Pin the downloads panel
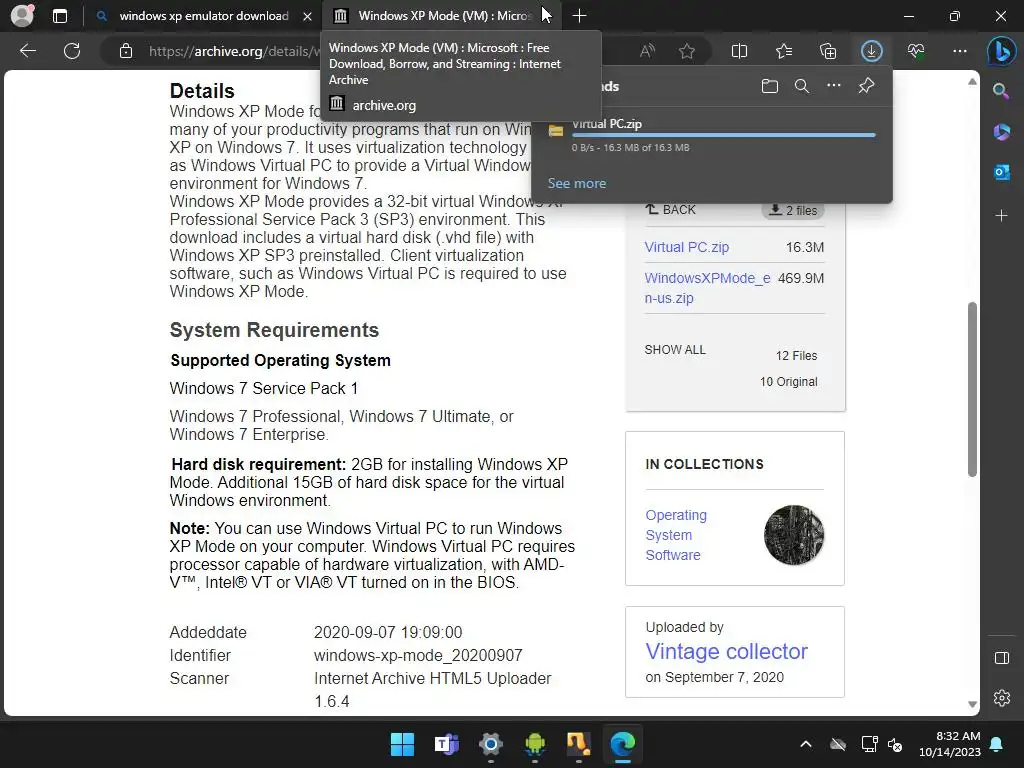Image resolution: width=1024 pixels, height=768 pixels. tap(867, 86)
